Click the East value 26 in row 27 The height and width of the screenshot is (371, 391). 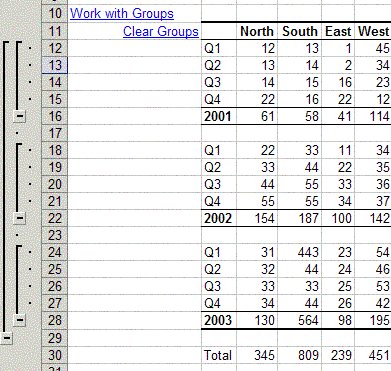[338, 303]
